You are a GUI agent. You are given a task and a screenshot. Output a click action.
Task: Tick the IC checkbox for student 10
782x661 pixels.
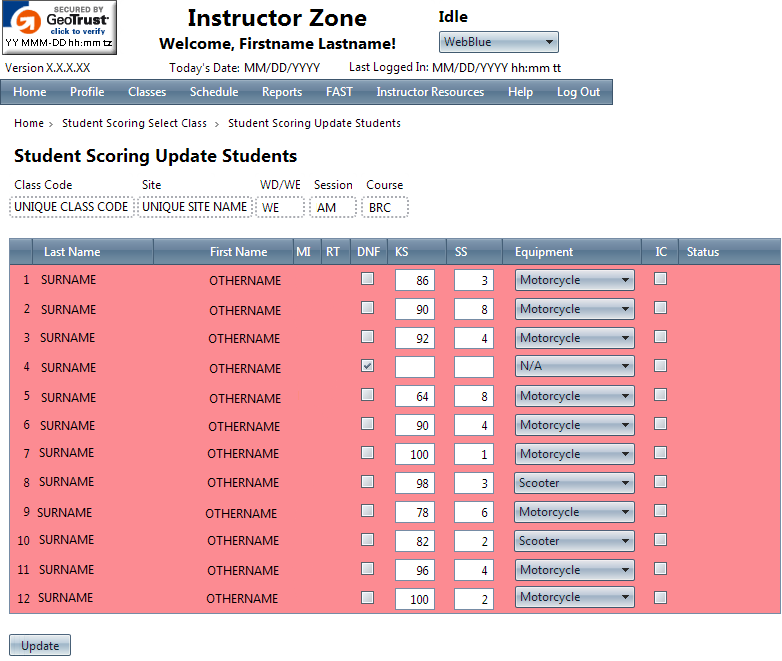click(660, 539)
